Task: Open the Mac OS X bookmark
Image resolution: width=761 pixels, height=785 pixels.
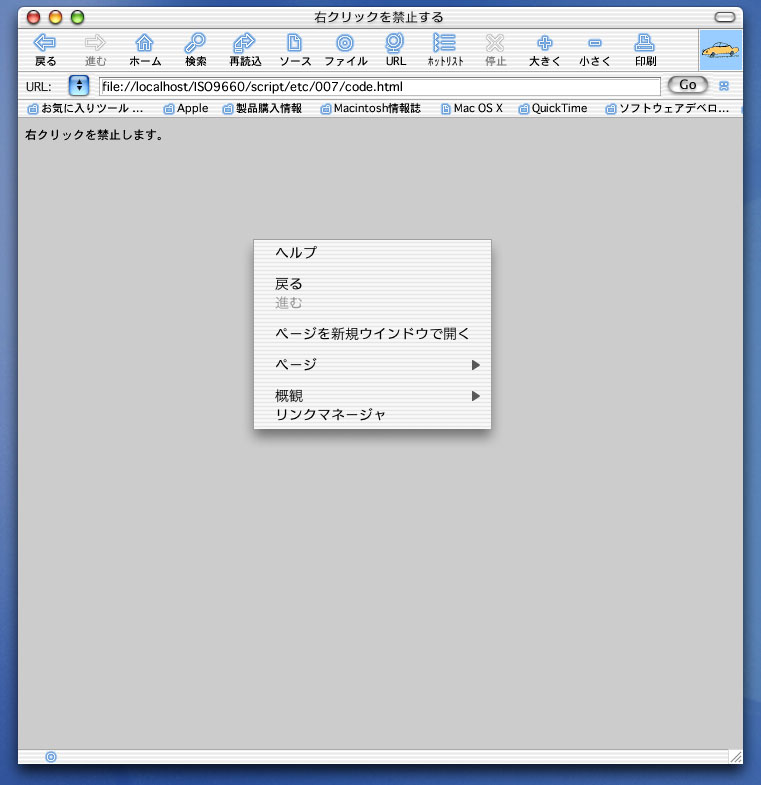Action: click(x=472, y=109)
